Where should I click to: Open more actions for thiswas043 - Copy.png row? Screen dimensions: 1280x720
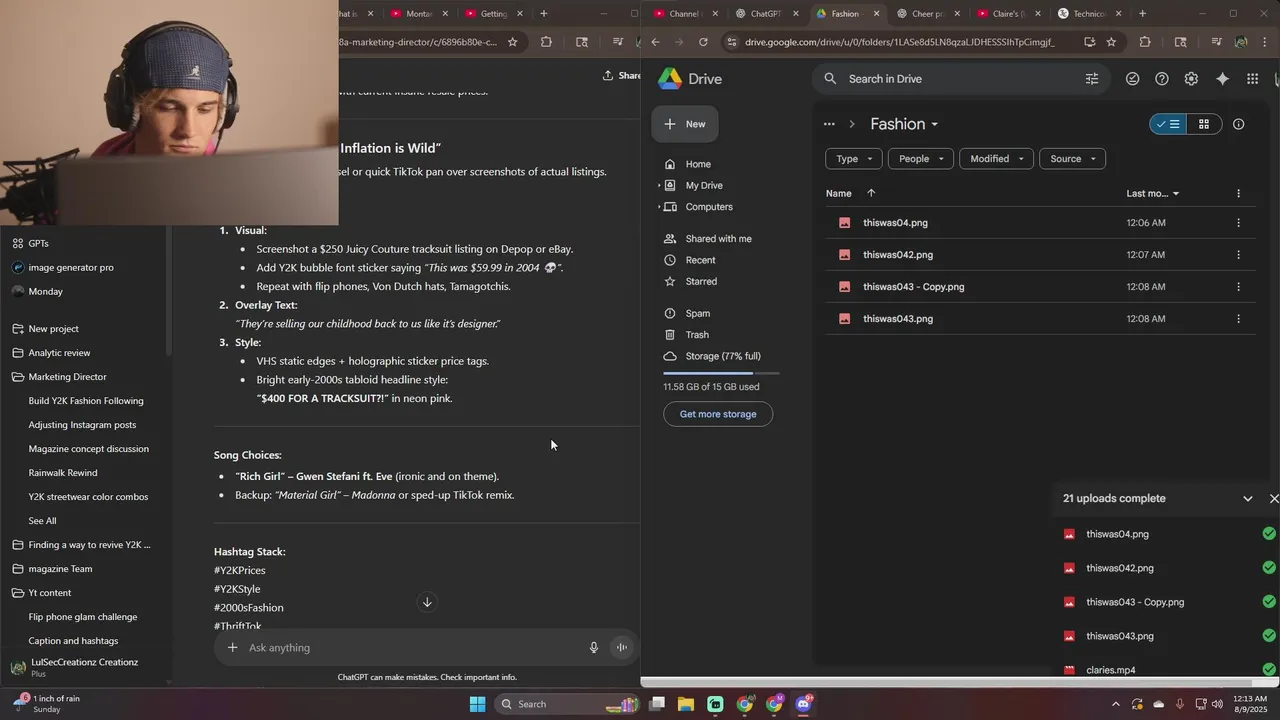click(1238, 287)
